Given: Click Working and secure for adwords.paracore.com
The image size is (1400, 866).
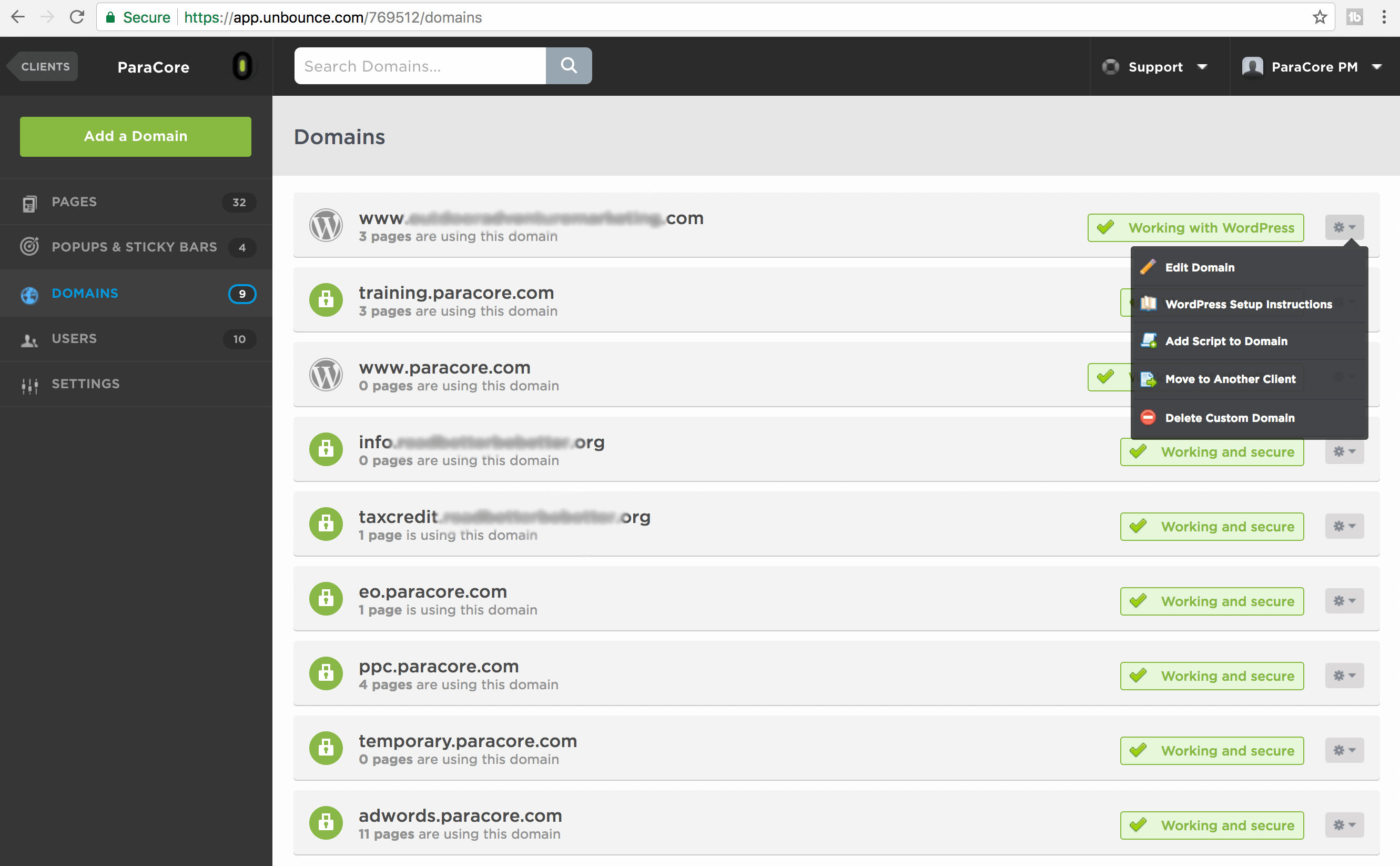Looking at the screenshot, I should tap(1212, 825).
